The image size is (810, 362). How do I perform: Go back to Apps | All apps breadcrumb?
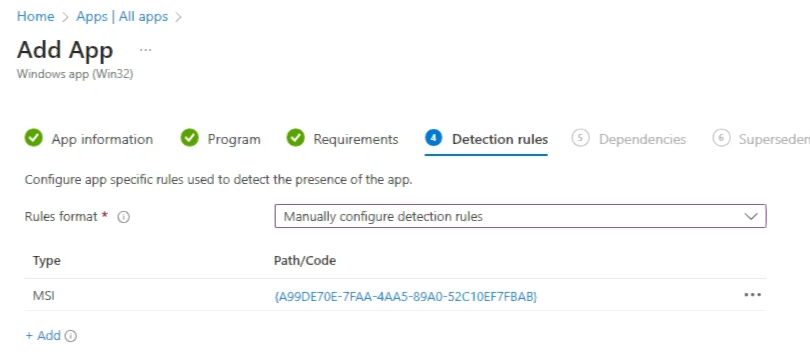[x=122, y=17]
